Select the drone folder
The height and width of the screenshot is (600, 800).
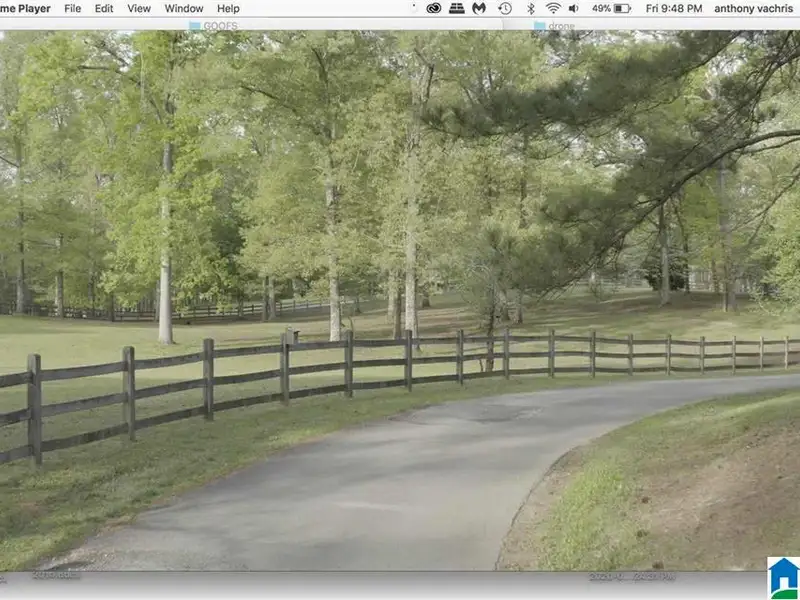tap(553, 25)
